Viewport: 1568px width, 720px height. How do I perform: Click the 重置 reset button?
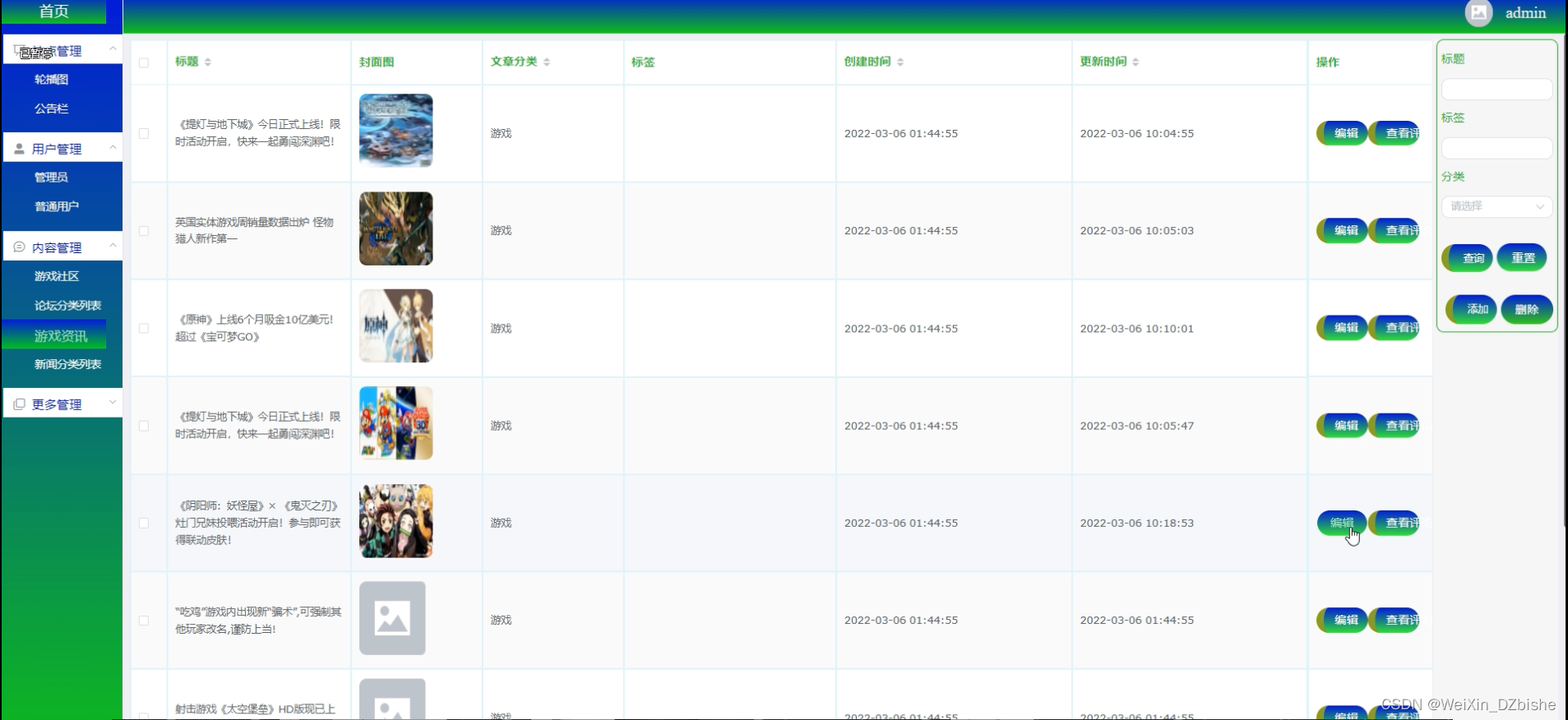tap(1522, 258)
